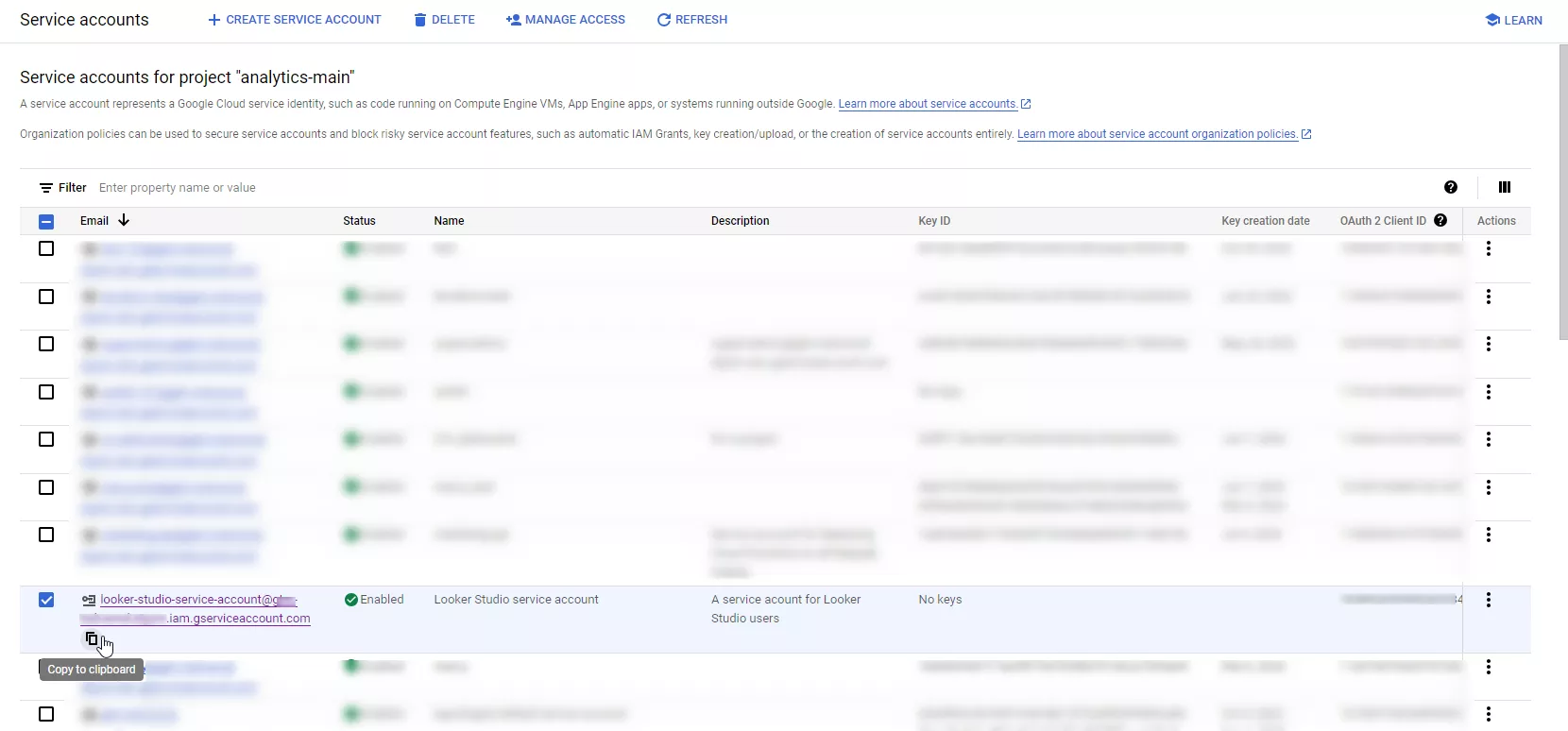Click the Name column header
The image size is (1568, 731).
pyautogui.click(x=449, y=221)
